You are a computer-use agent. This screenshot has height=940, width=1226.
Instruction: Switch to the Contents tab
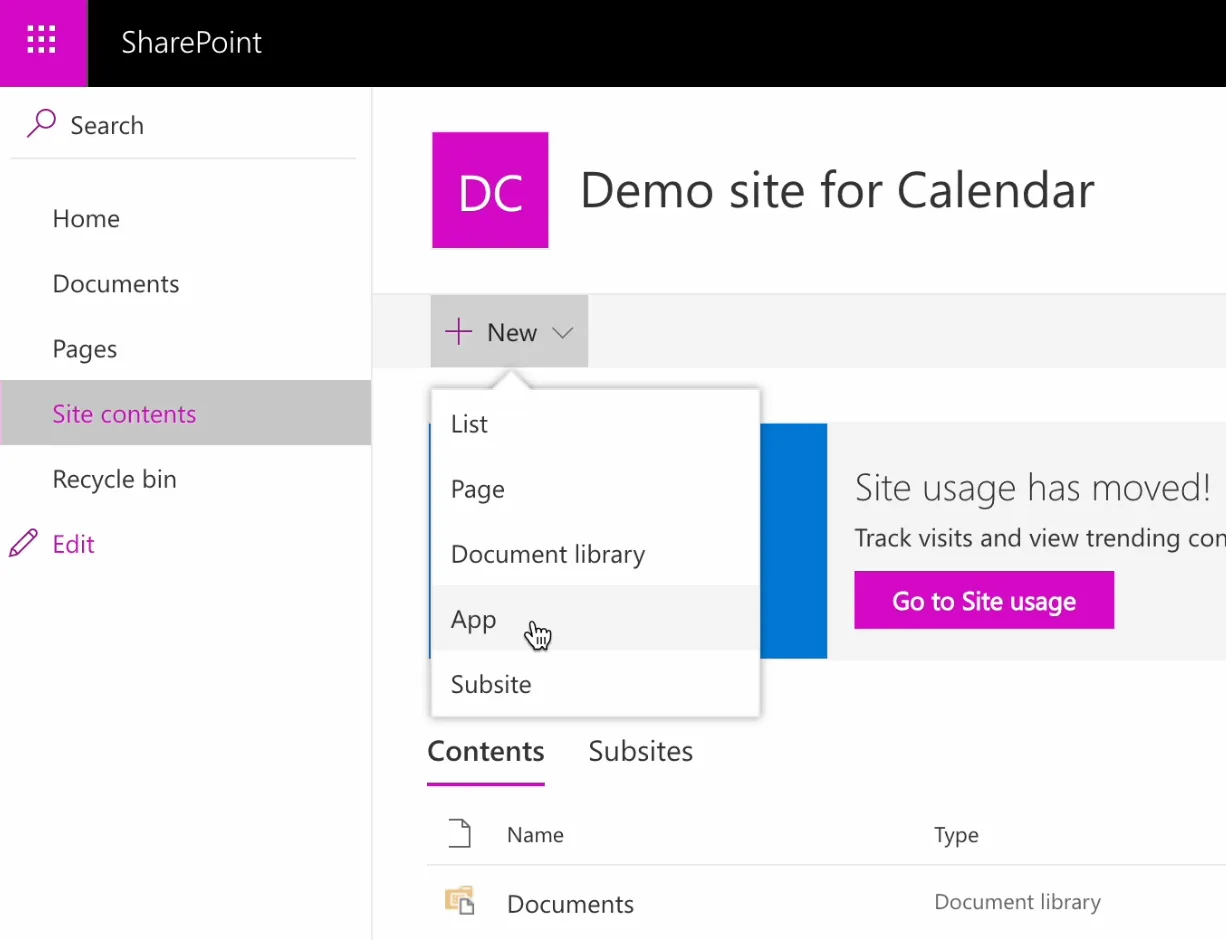pyautogui.click(x=486, y=752)
